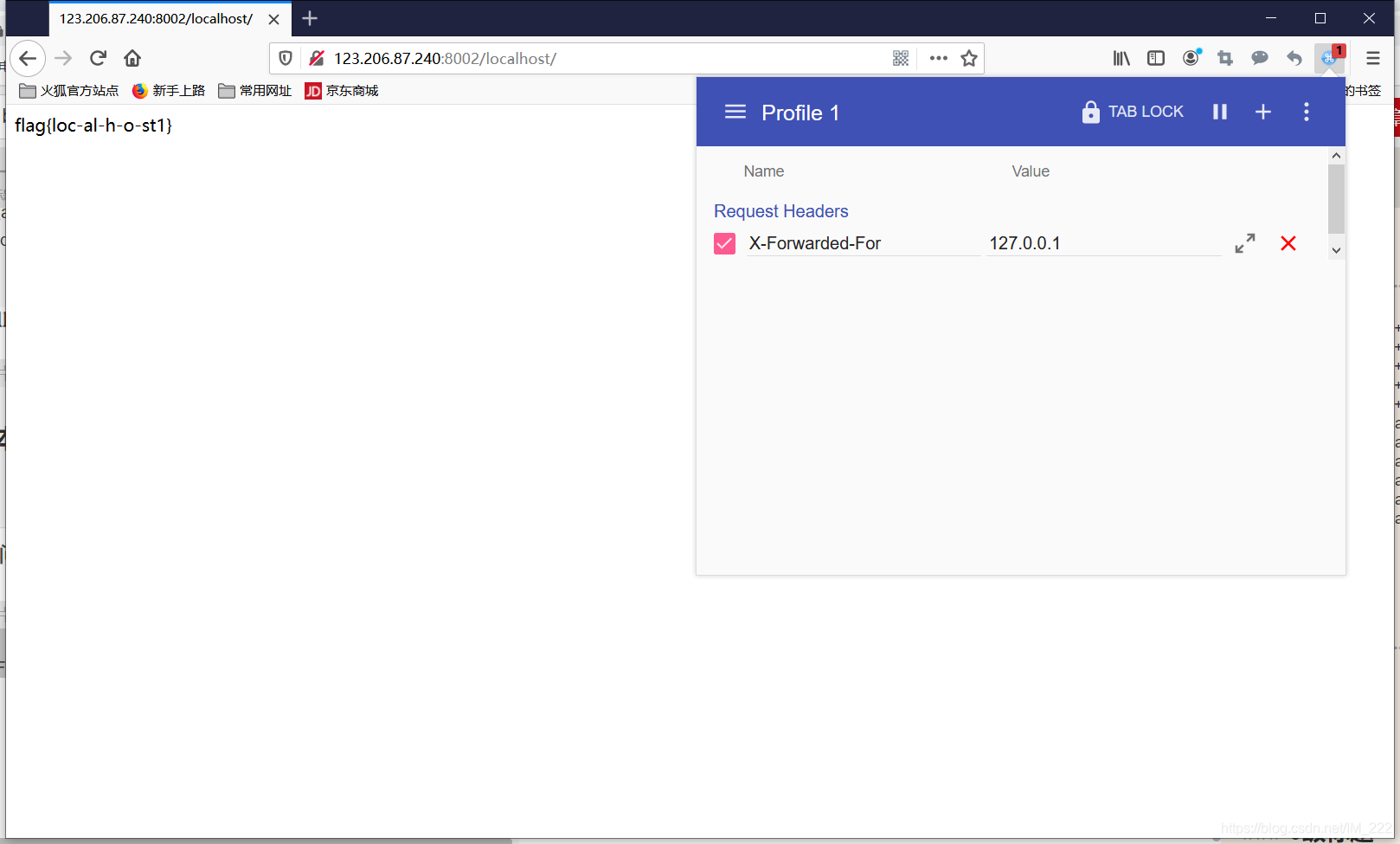The image size is (1400, 844).
Task: Open the Firefox hamburger menu
Action: tap(1373, 59)
